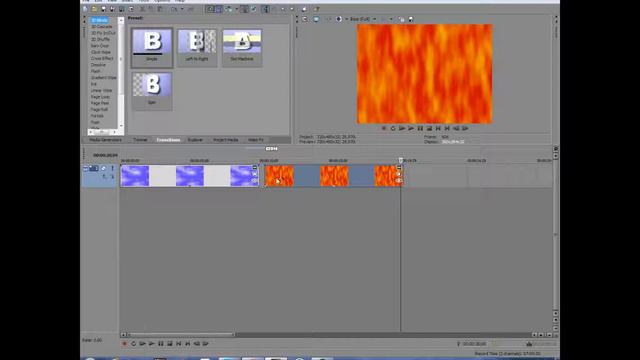Redo the action from the toolbar

point(191,9)
